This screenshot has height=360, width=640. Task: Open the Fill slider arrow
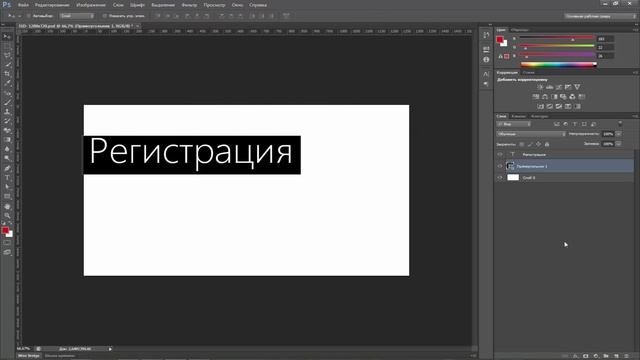click(x=619, y=144)
